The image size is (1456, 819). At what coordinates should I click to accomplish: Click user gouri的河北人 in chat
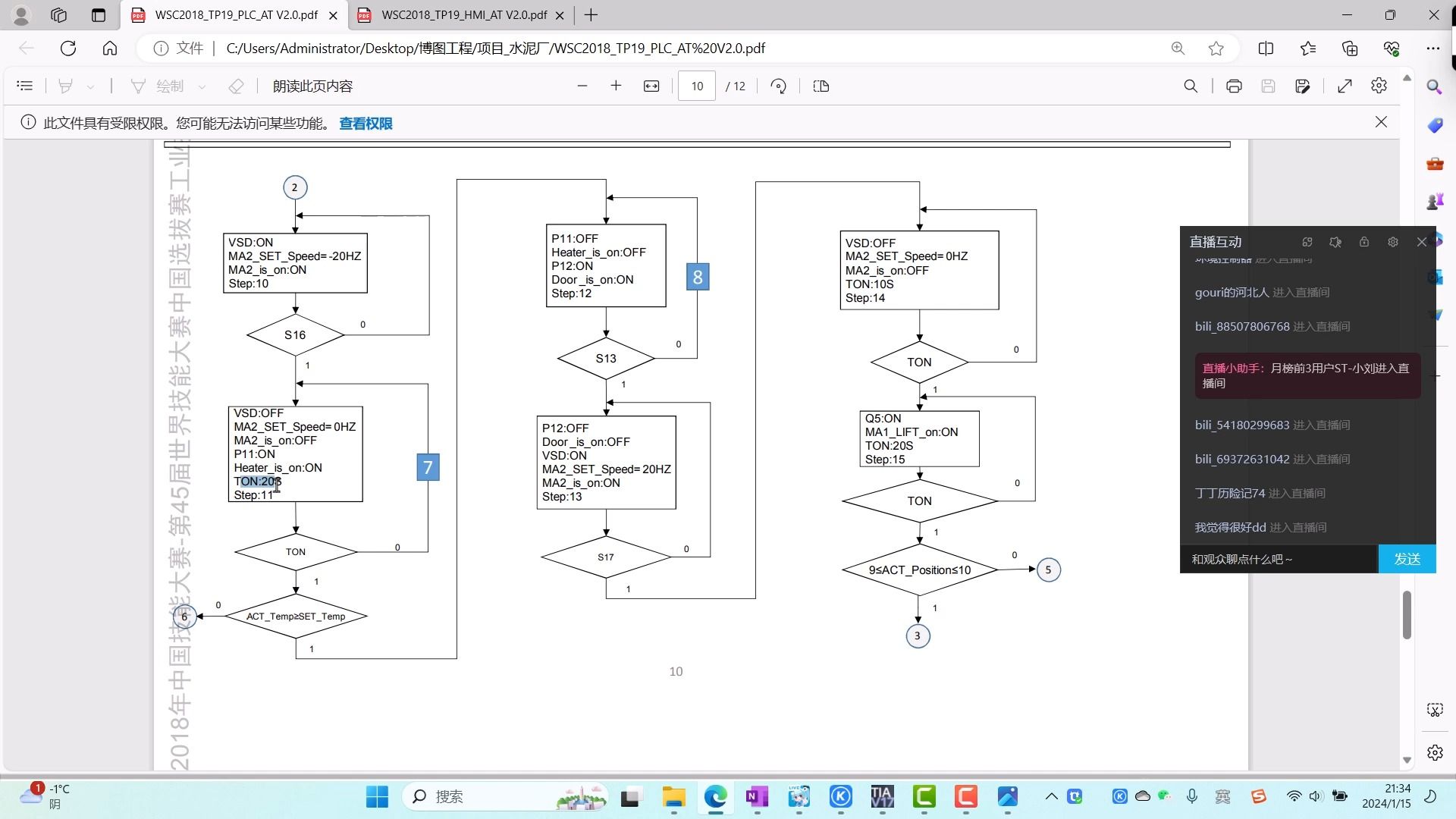pos(1232,293)
